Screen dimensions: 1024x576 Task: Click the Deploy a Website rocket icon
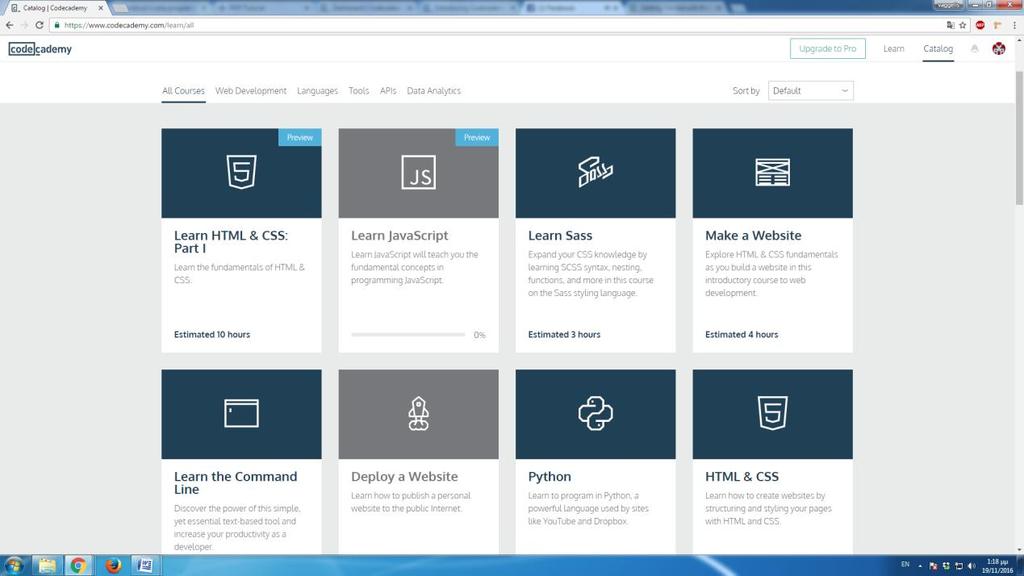419,413
